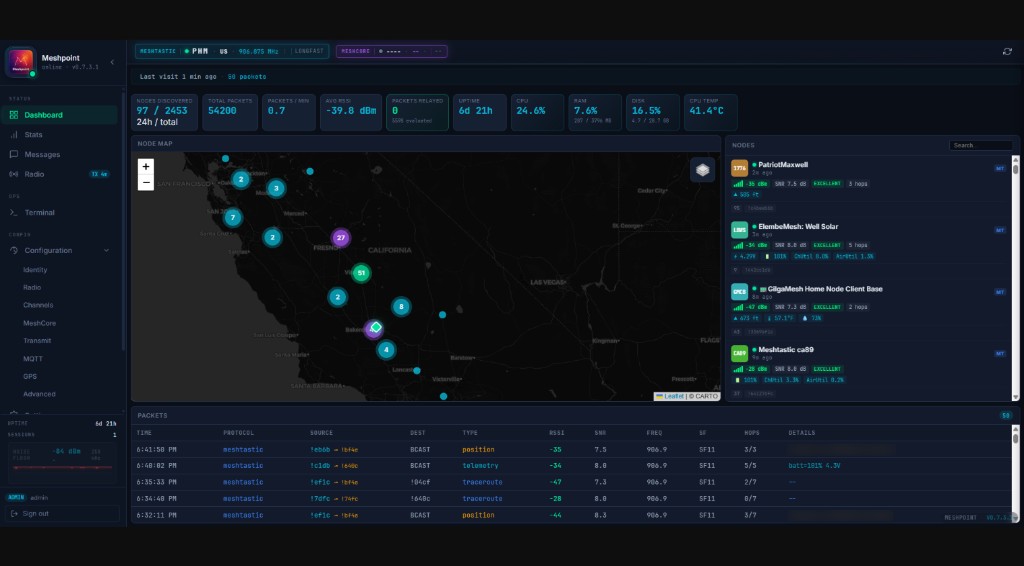The width and height of the screenshot is (1024, 566).
Task: Click the 3 node cluster marker
Action: click(276, 189)
